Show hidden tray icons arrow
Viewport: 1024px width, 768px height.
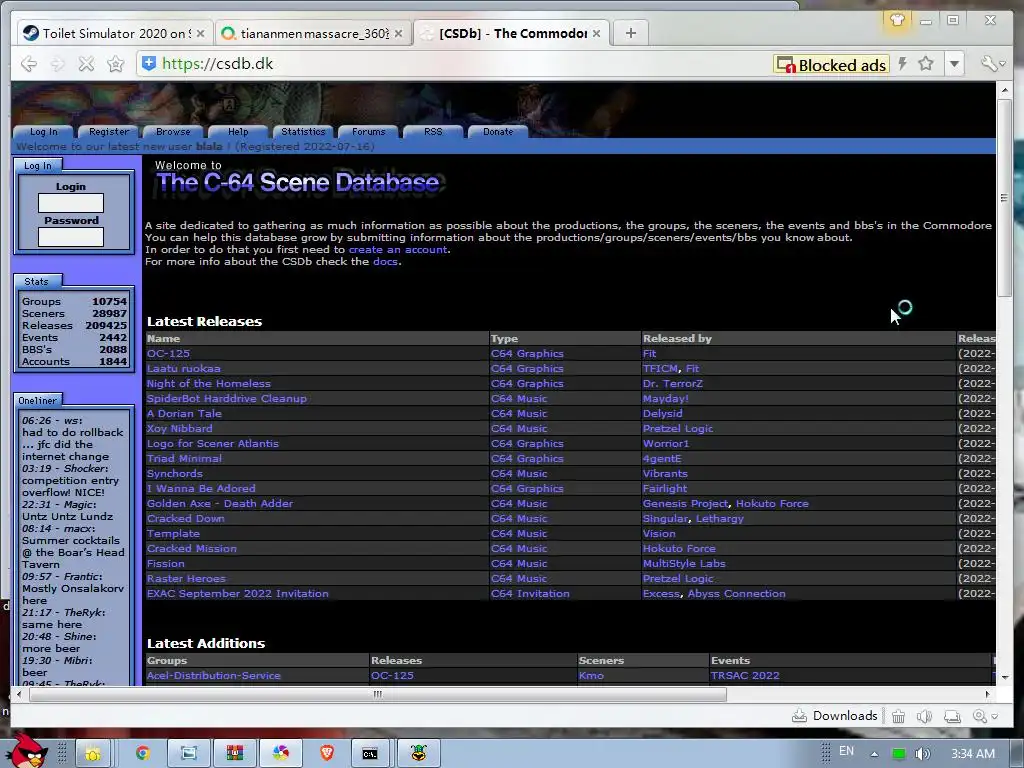pos(874,754)
